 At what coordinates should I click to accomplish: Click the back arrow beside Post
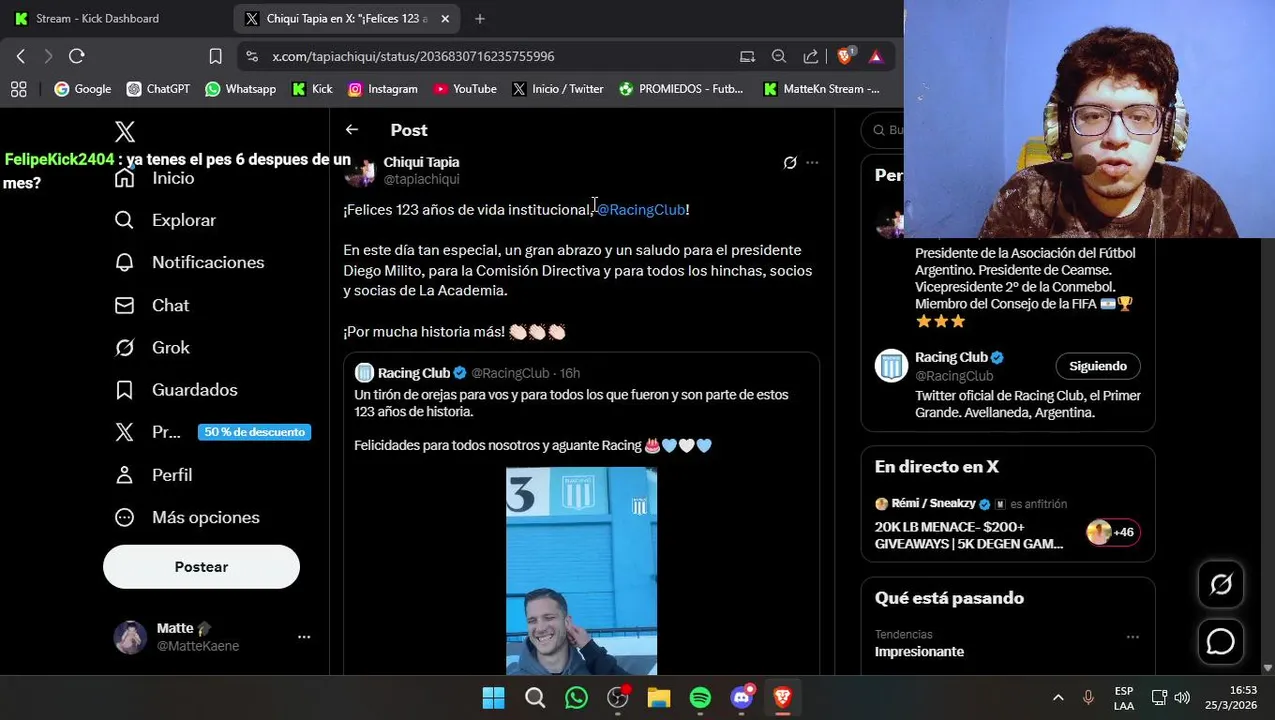(x=352, y=130)
